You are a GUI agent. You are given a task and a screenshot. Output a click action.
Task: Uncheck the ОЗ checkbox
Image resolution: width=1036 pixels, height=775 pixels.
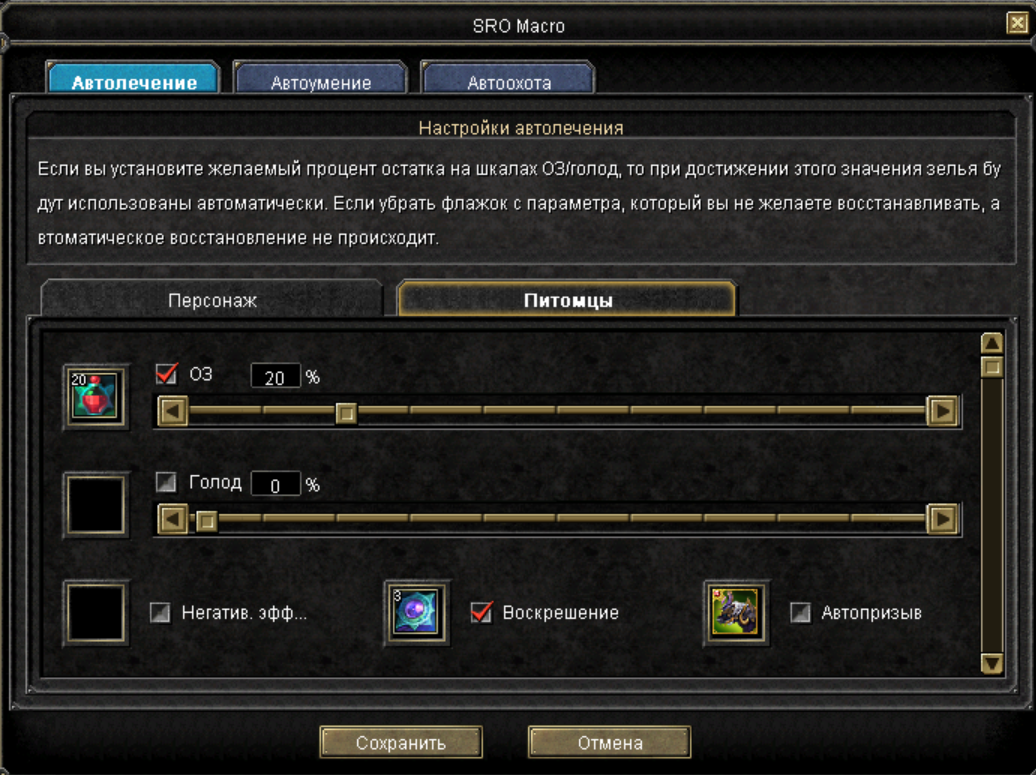(x=166, y=374)
